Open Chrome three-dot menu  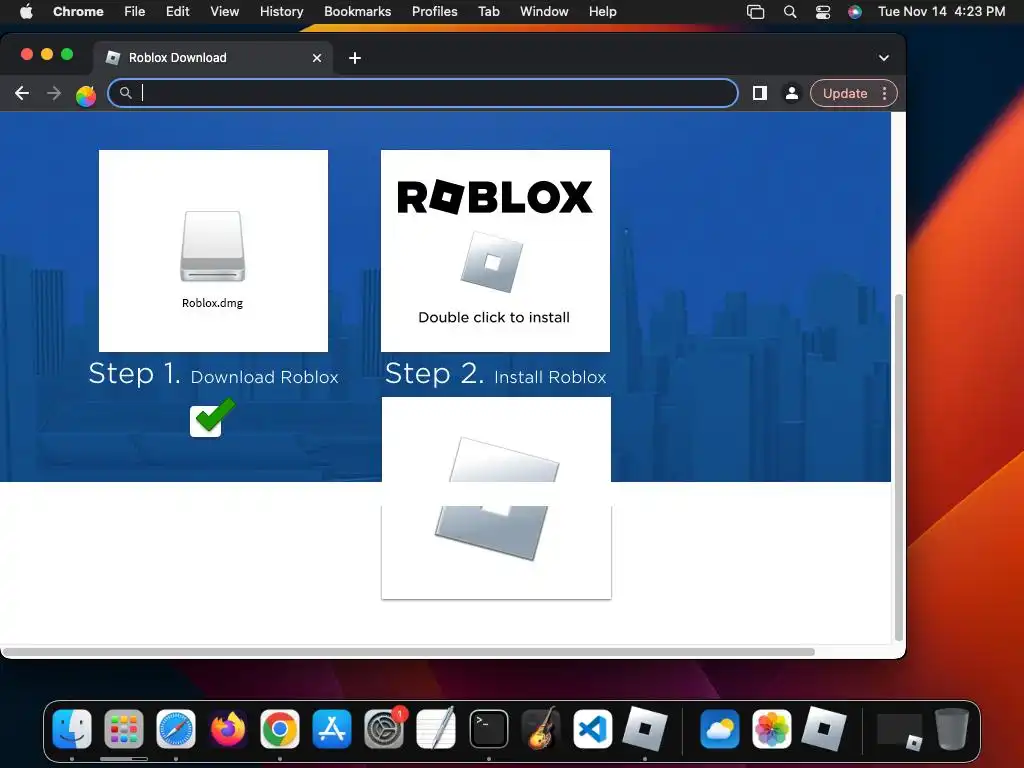(885, 93)
